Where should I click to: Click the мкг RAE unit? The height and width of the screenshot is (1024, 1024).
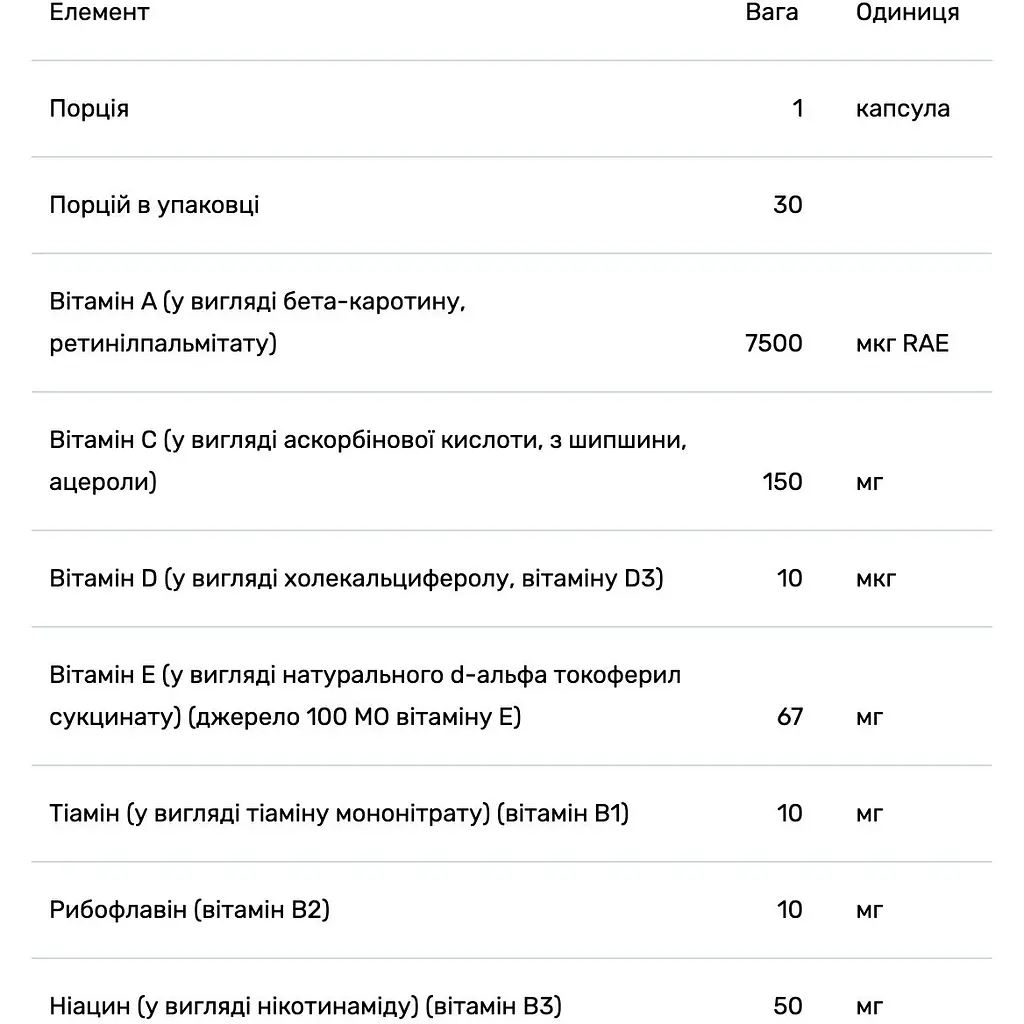tap(902, 344)
